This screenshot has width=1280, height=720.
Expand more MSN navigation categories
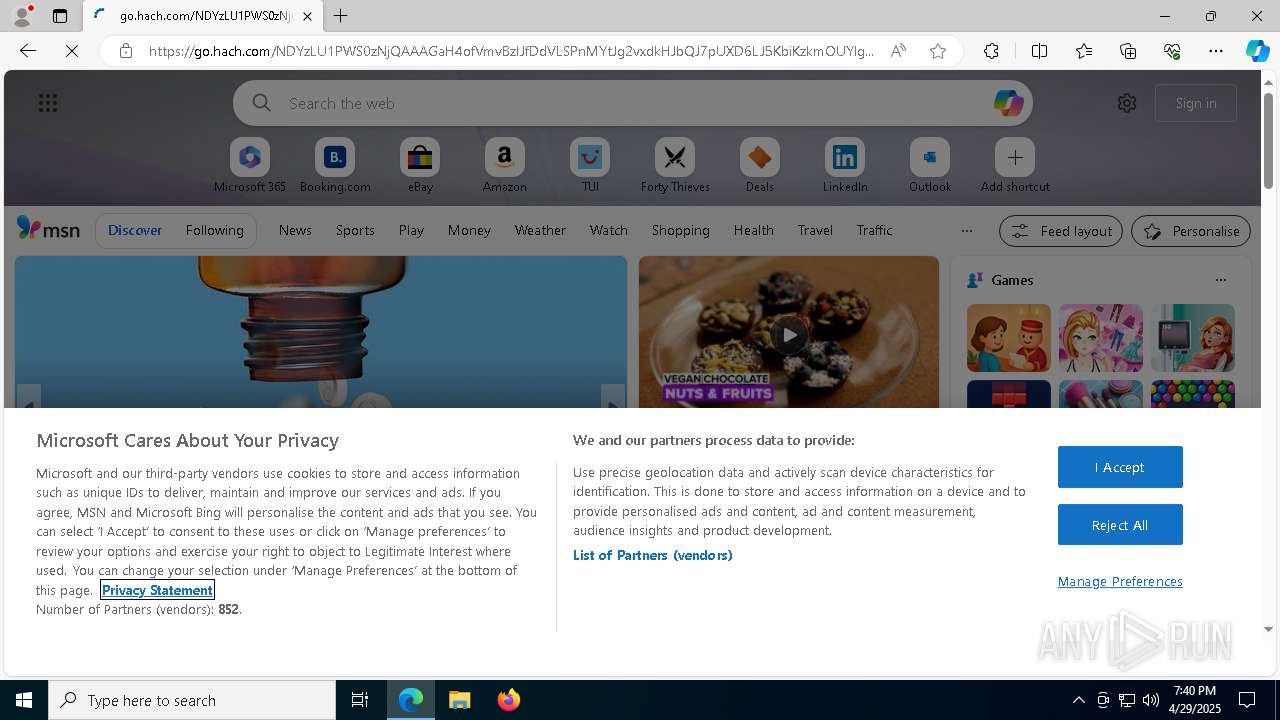966,231
